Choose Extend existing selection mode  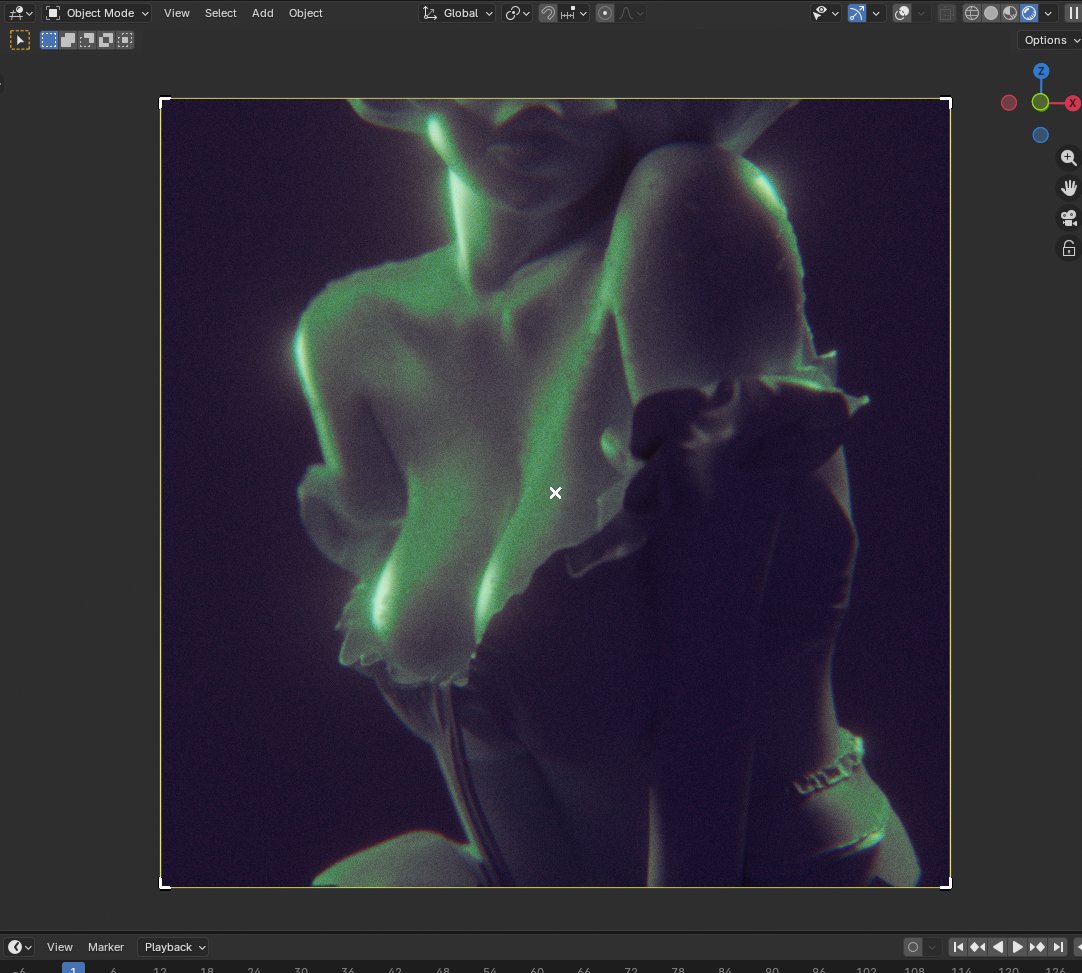click(x=68, y=40)
